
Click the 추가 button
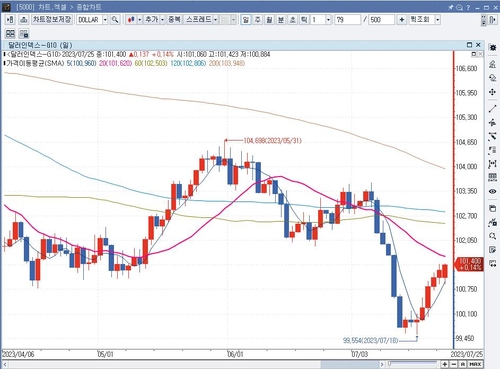click(x=152, y=20)
